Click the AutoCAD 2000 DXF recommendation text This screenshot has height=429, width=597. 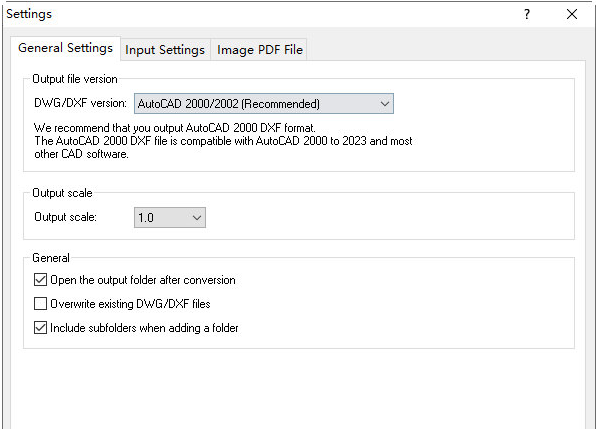[x=223, y=141]
